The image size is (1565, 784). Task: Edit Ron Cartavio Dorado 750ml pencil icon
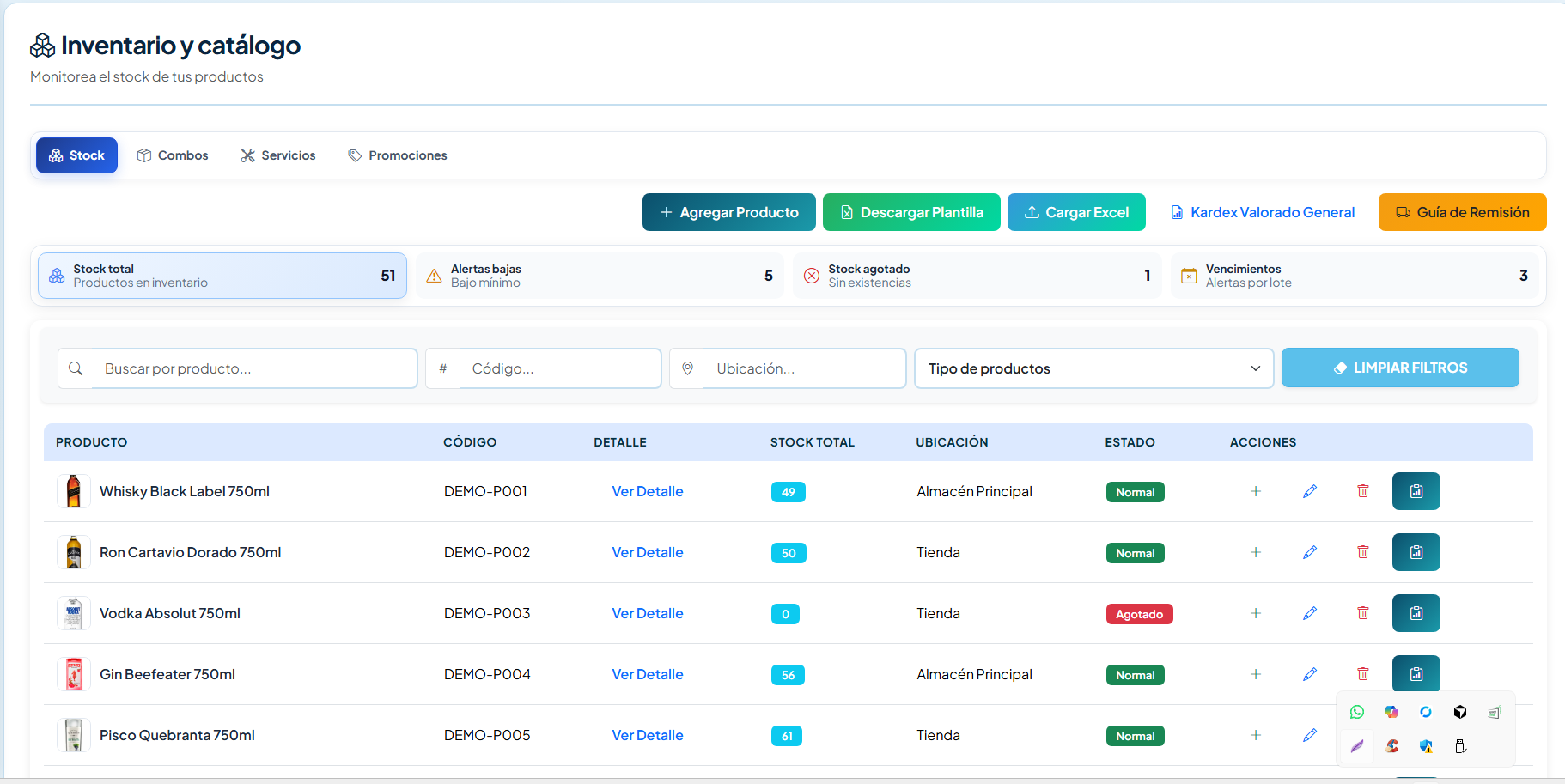1310,552
